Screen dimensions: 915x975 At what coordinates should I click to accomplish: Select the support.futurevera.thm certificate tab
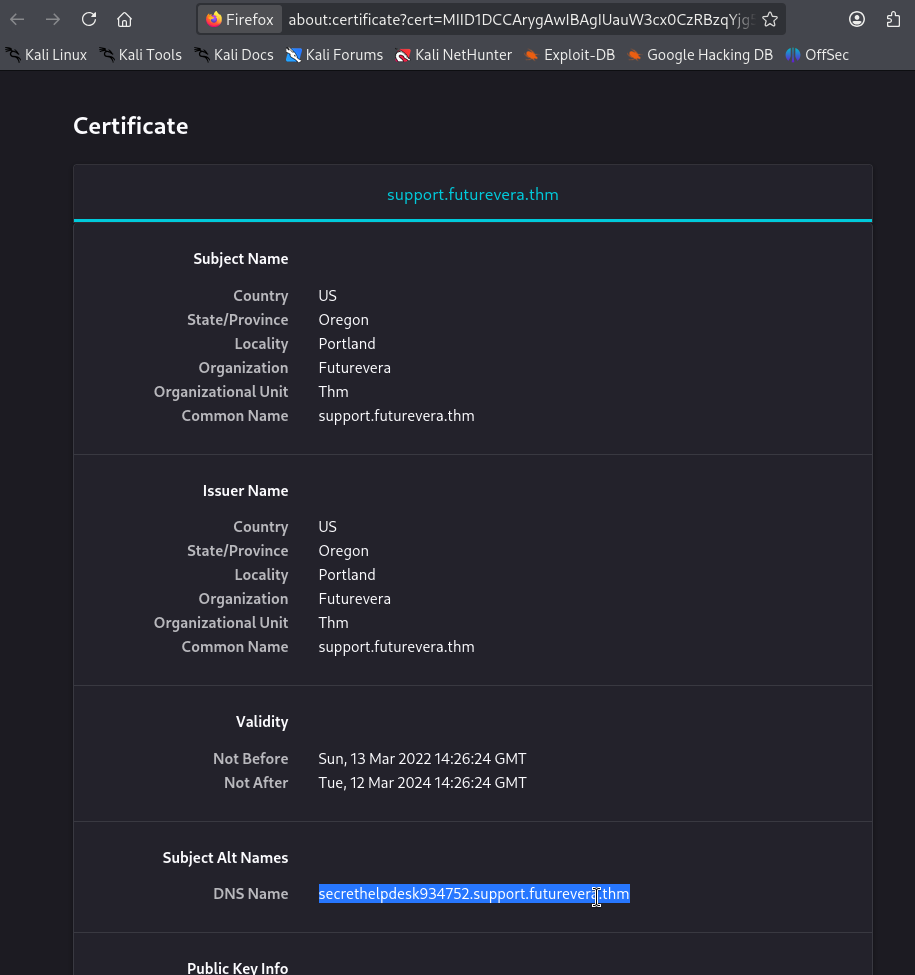pyautogui.click(x=472, y=195)
